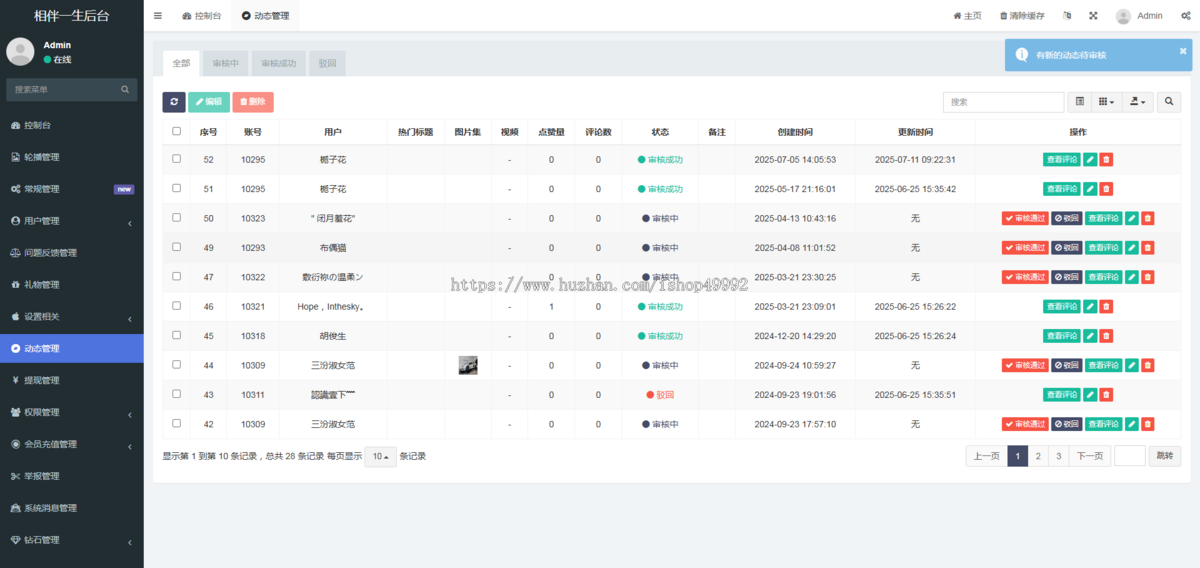The height and width of the screenshot is (568, 1200).
Task: Click 审核通过 button for row 50
Action: (1025, 218)
